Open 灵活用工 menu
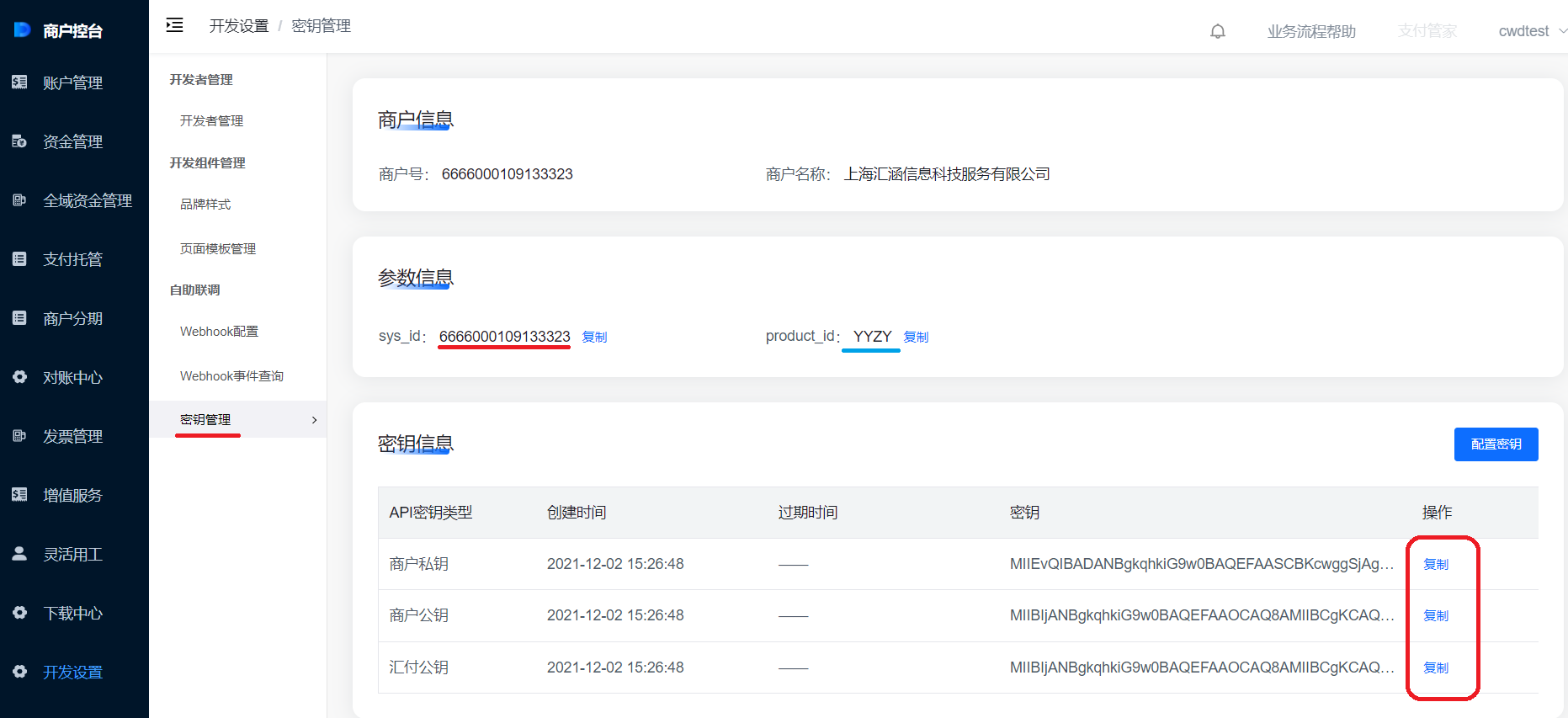This screenshot has height=718, width=1568. tap(73, 554)
